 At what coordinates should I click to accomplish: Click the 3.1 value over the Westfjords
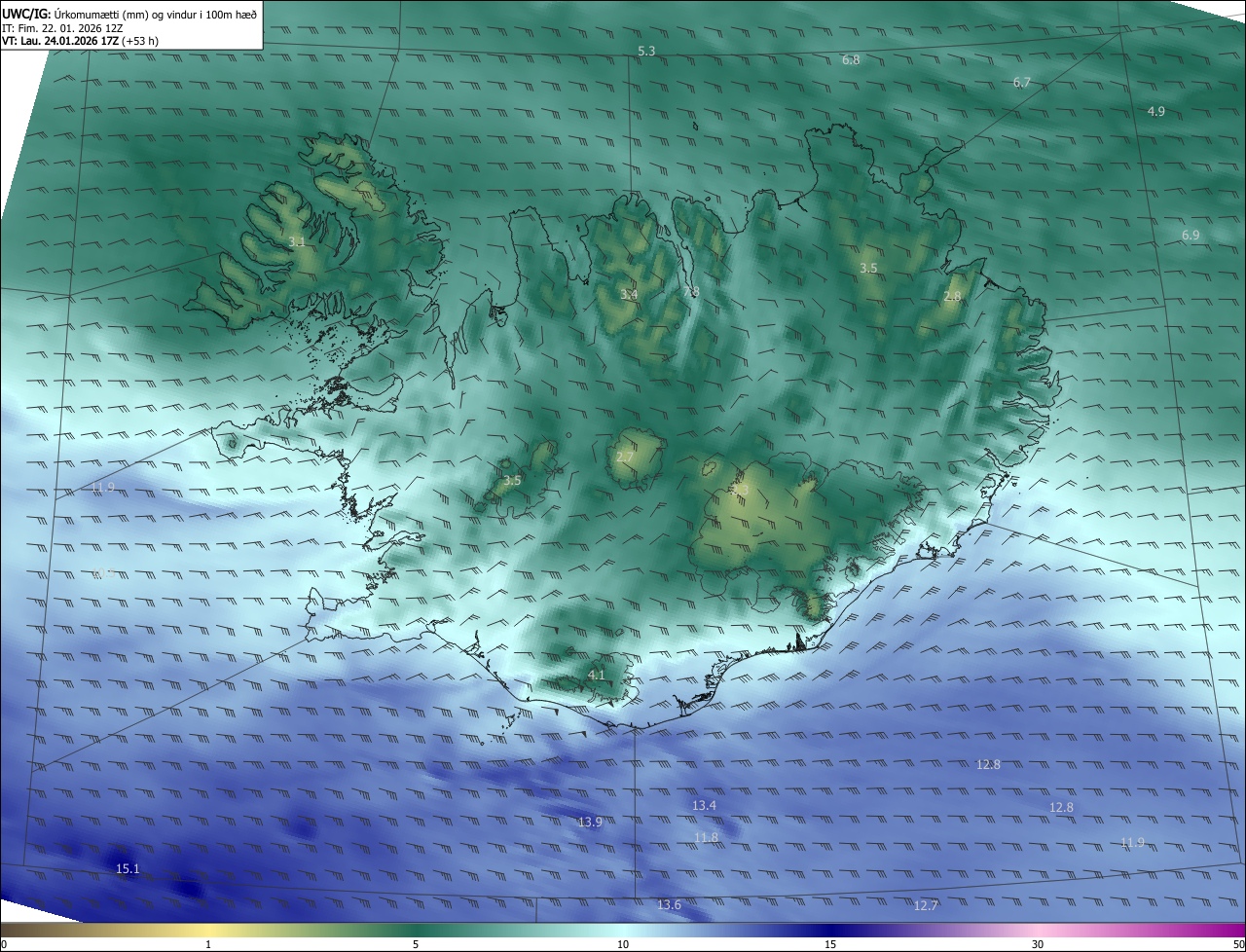pyautogui.click(x=298, y=241)
